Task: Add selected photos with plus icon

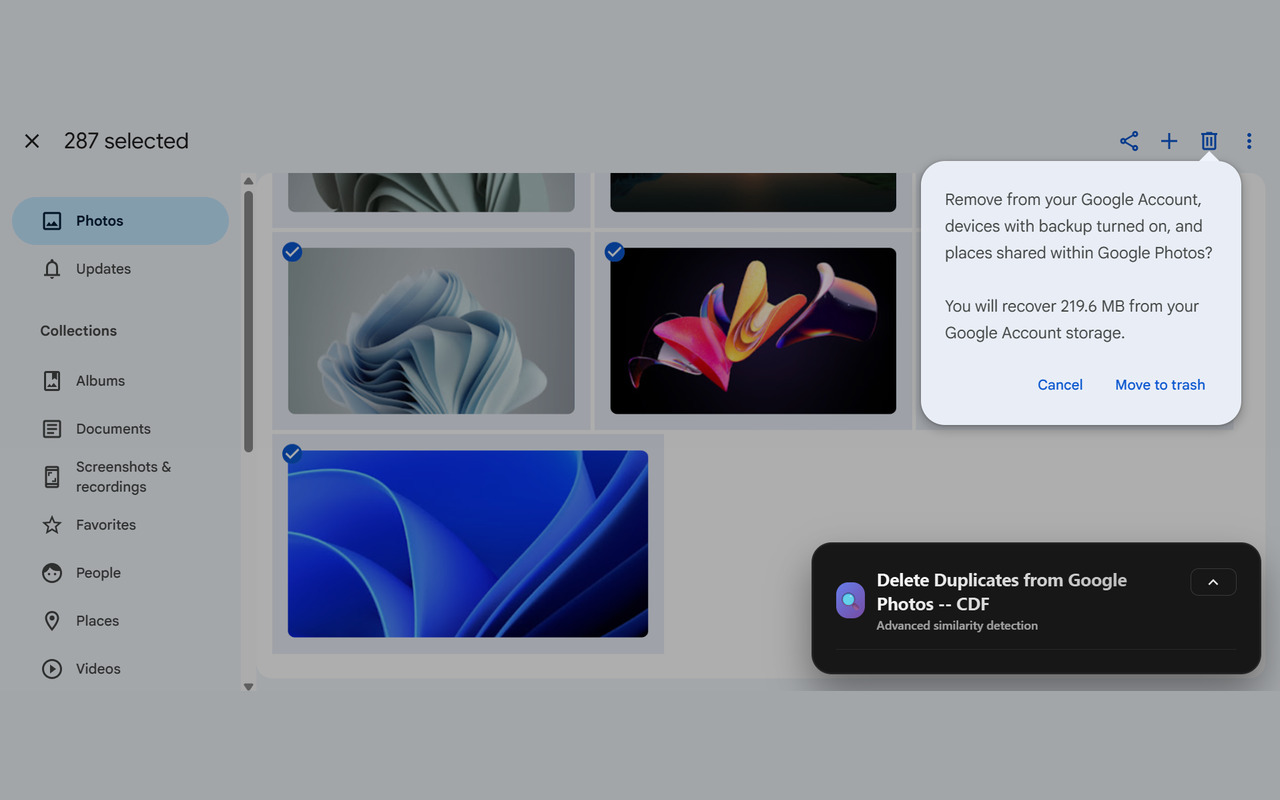Action: click(1169, 141)
